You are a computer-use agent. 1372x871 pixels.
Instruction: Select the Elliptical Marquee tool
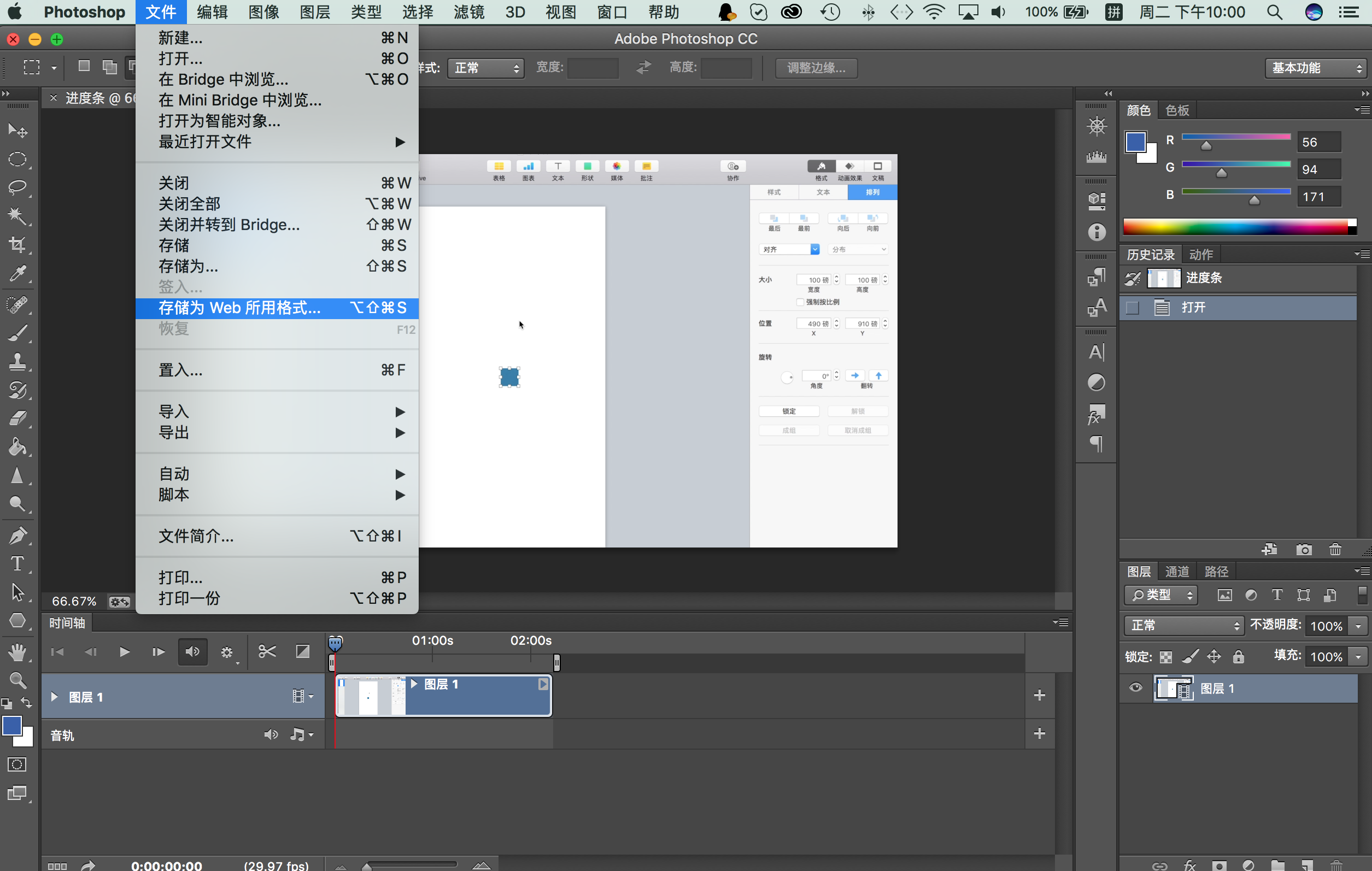coord(17,159)
